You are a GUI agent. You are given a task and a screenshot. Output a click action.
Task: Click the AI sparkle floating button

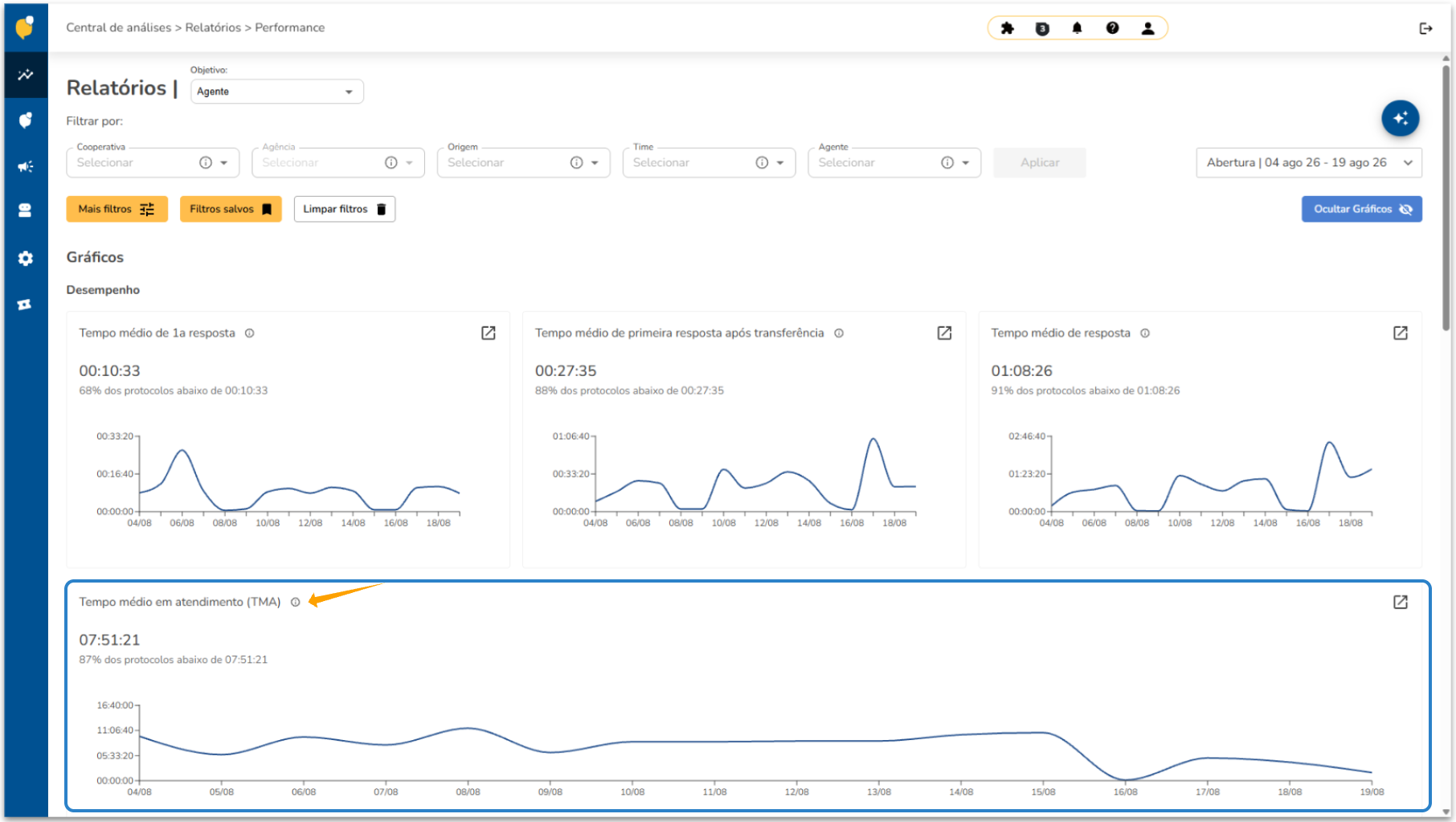[1400, 118]
